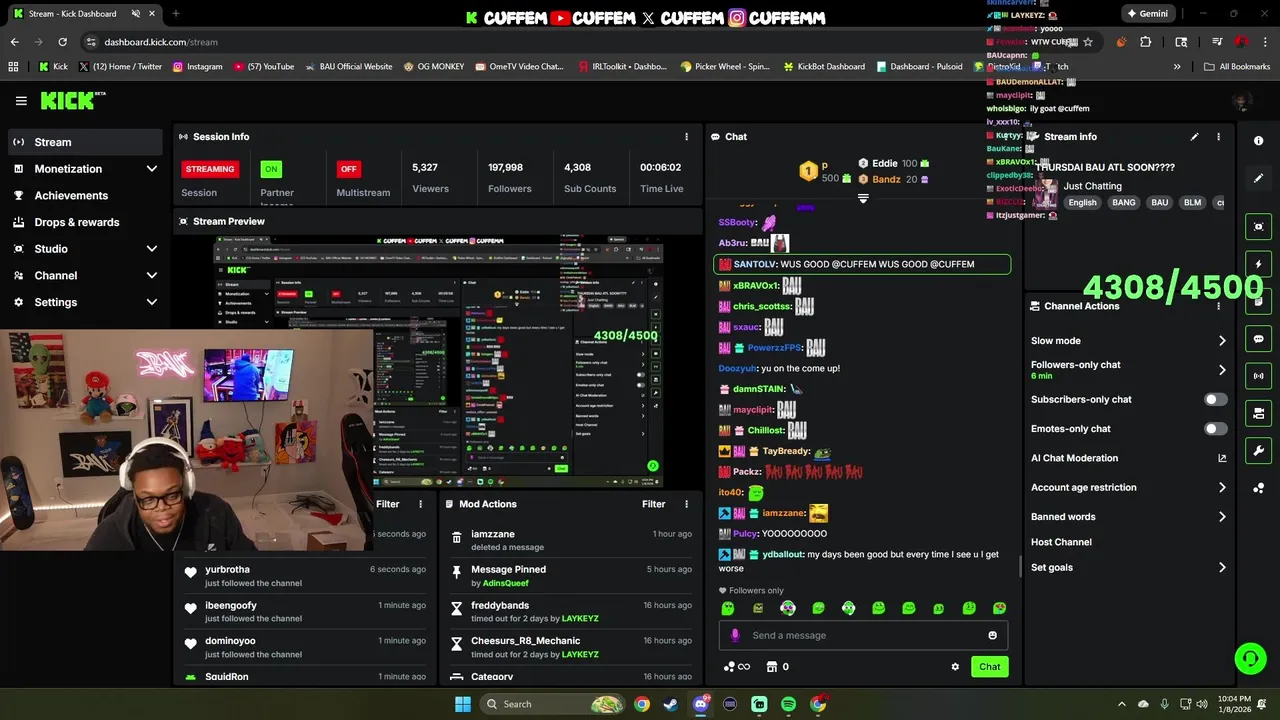Open the YouTube bookmark
1280x720 pixels.
264,67
